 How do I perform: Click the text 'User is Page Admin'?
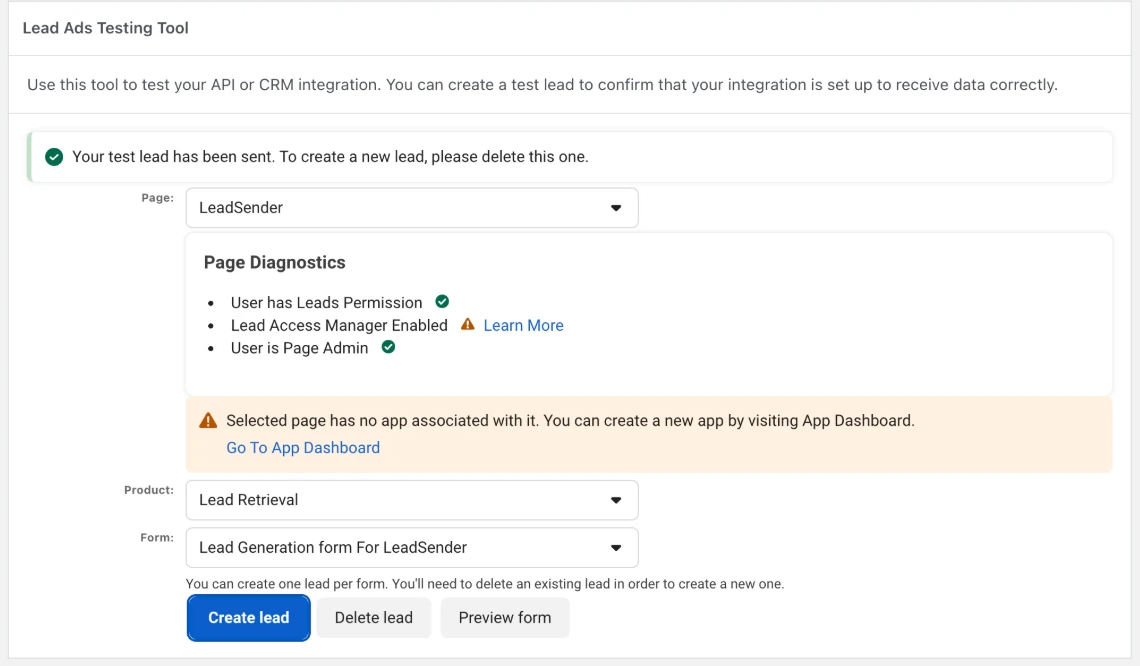click(300, 348)
